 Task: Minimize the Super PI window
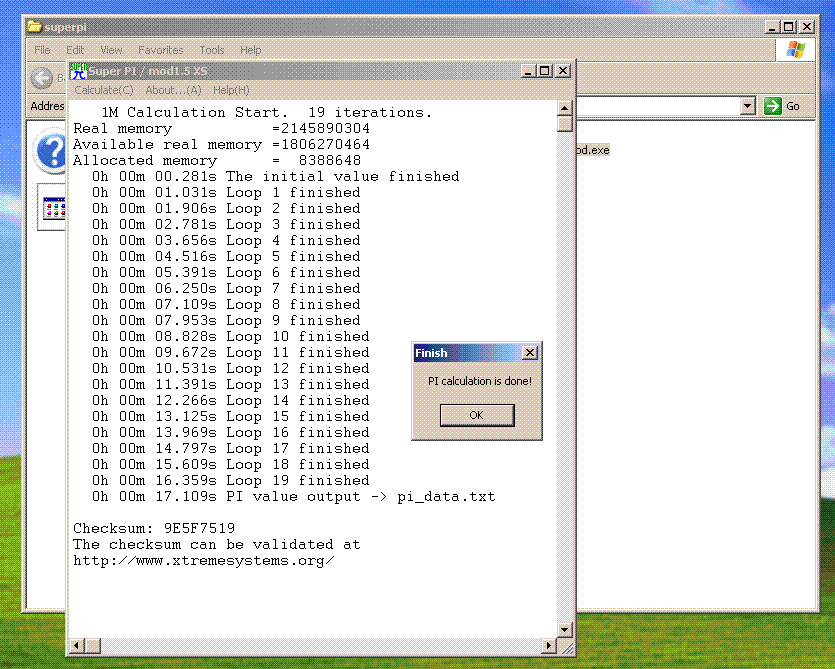point(527,71)
